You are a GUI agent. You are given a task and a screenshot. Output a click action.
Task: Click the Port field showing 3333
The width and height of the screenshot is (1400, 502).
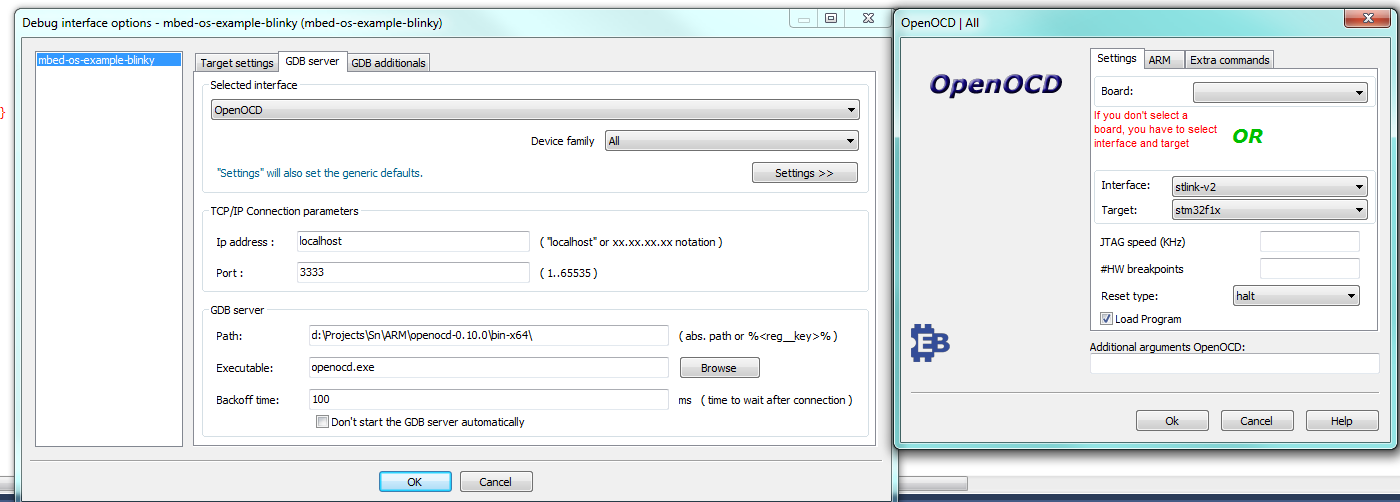[413, 272]
